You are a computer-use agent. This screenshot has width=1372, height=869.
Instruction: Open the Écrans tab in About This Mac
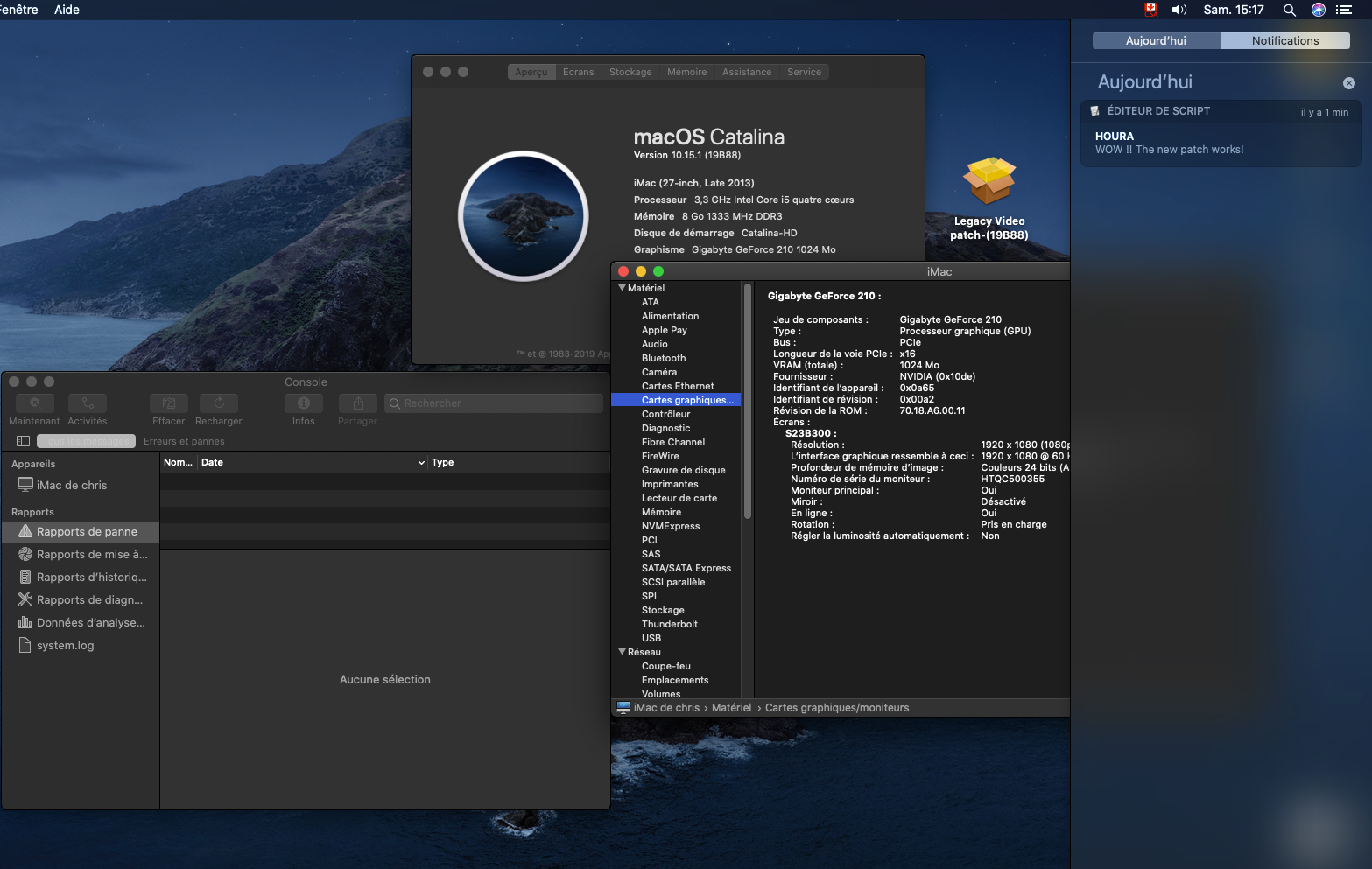[578, 72]
